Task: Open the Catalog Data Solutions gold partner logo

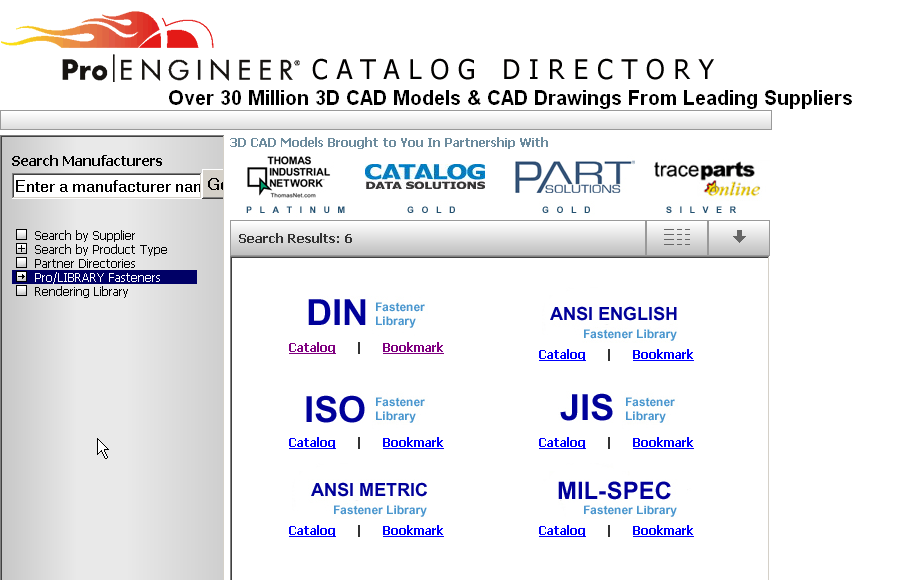Action: click(425, 176)
